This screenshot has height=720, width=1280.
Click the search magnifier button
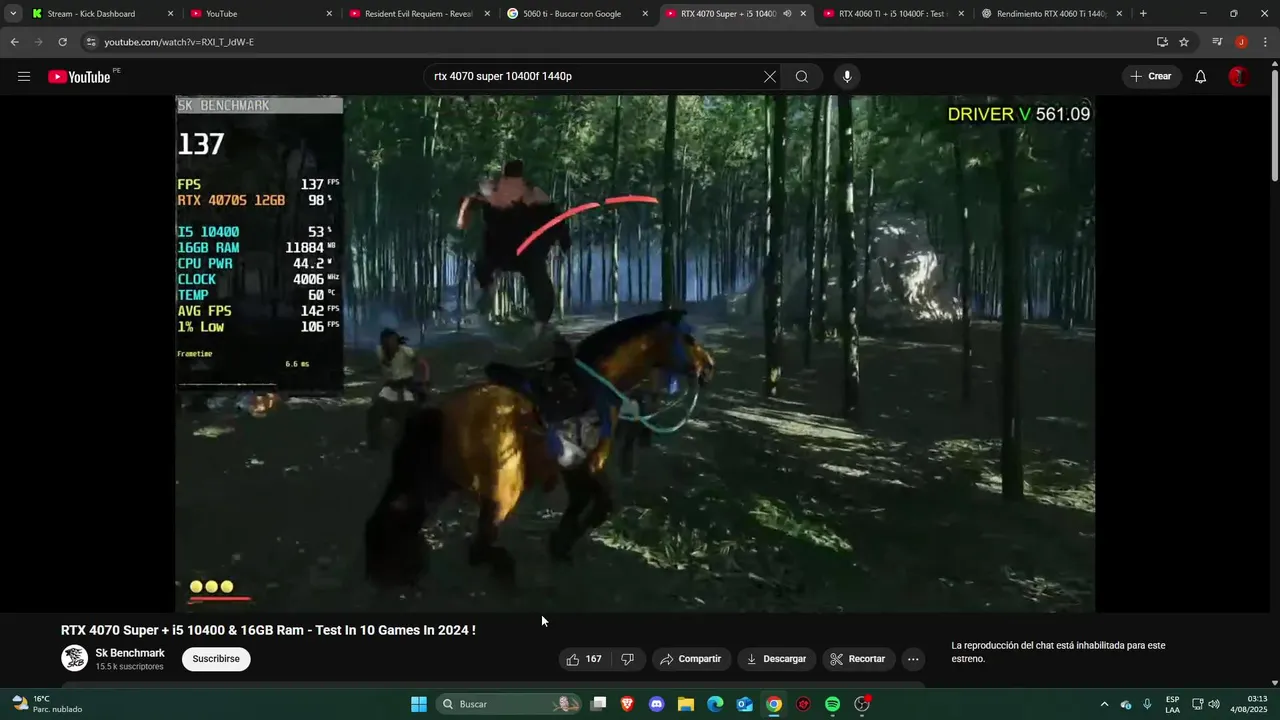tap(802, 77)
